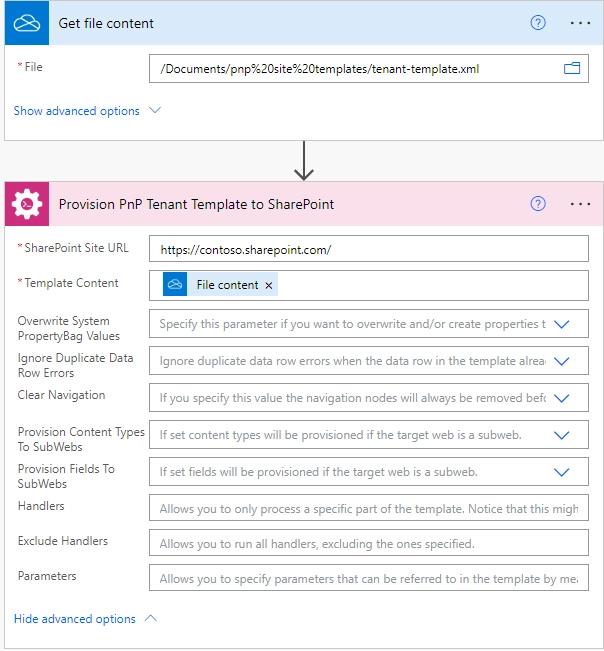The width and height of the screenshot is (604, 651).
Task: Click the OneDrive icon on Get file content
Action: [27, 23]
